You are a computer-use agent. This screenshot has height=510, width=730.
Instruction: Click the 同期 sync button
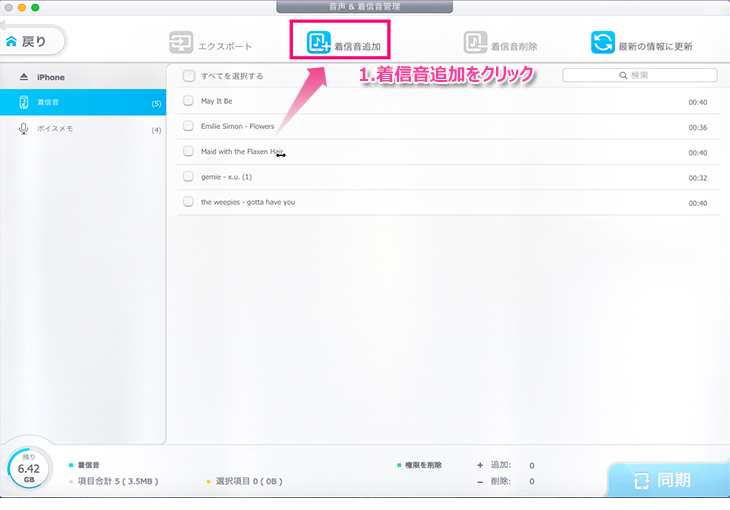pyautogui.click(x=668, y=480)
